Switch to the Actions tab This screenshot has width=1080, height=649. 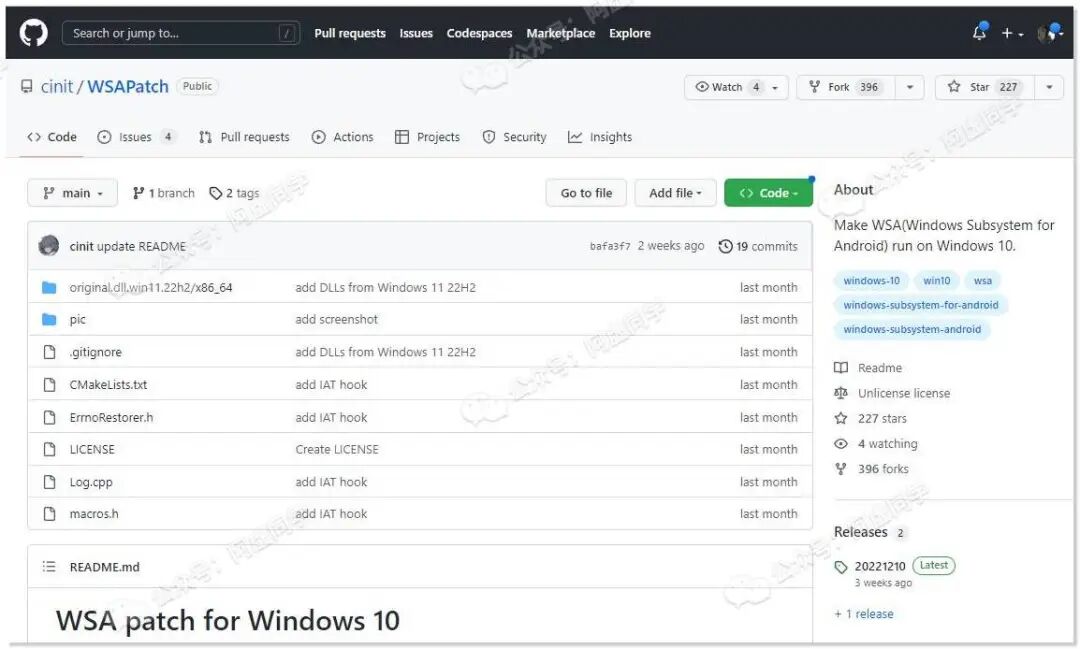[x=342, y=137]
